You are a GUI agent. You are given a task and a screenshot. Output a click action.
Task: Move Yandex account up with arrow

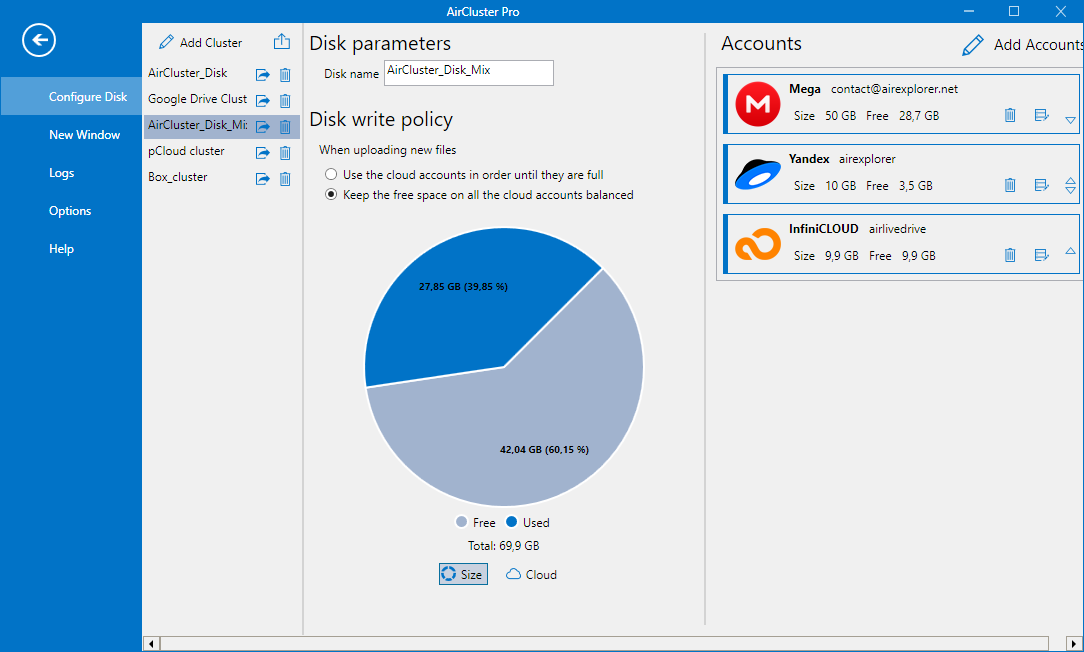pyautogui.click(x=1070, y=181)
